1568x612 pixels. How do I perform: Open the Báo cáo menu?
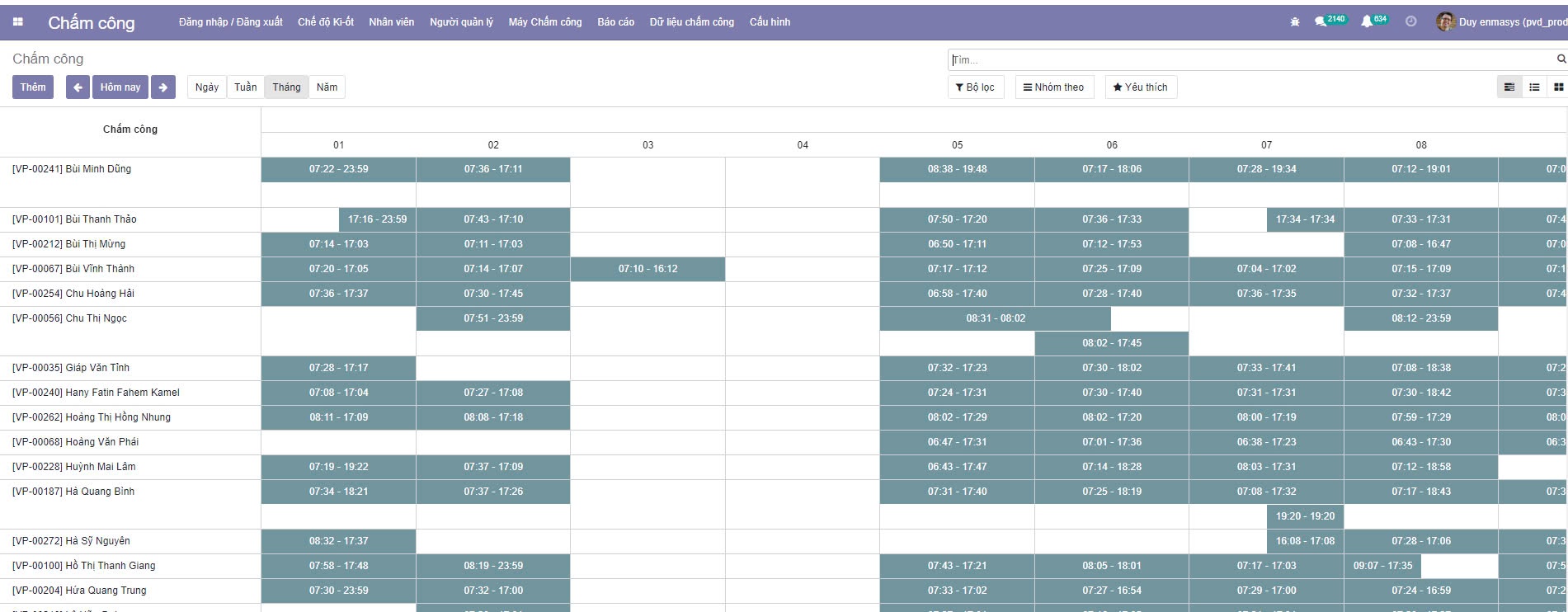click(x=615, y=22)
